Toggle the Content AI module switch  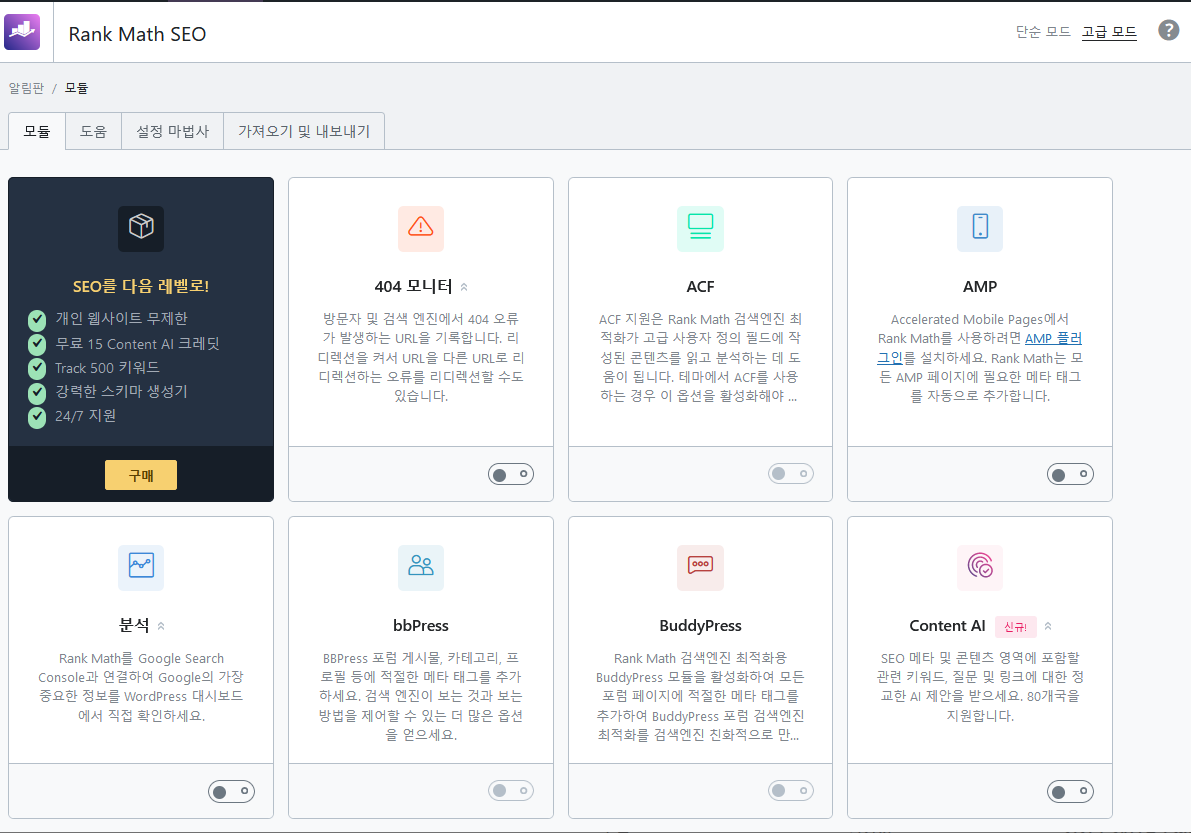click(x=1070, y=792)
